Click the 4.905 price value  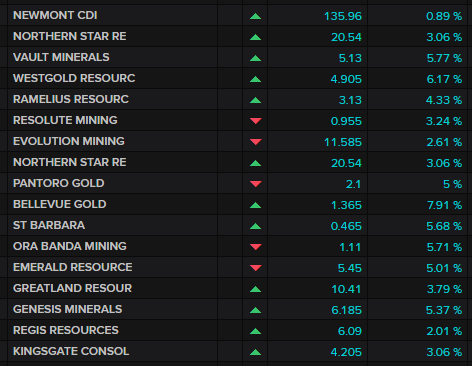click(346, 79)
